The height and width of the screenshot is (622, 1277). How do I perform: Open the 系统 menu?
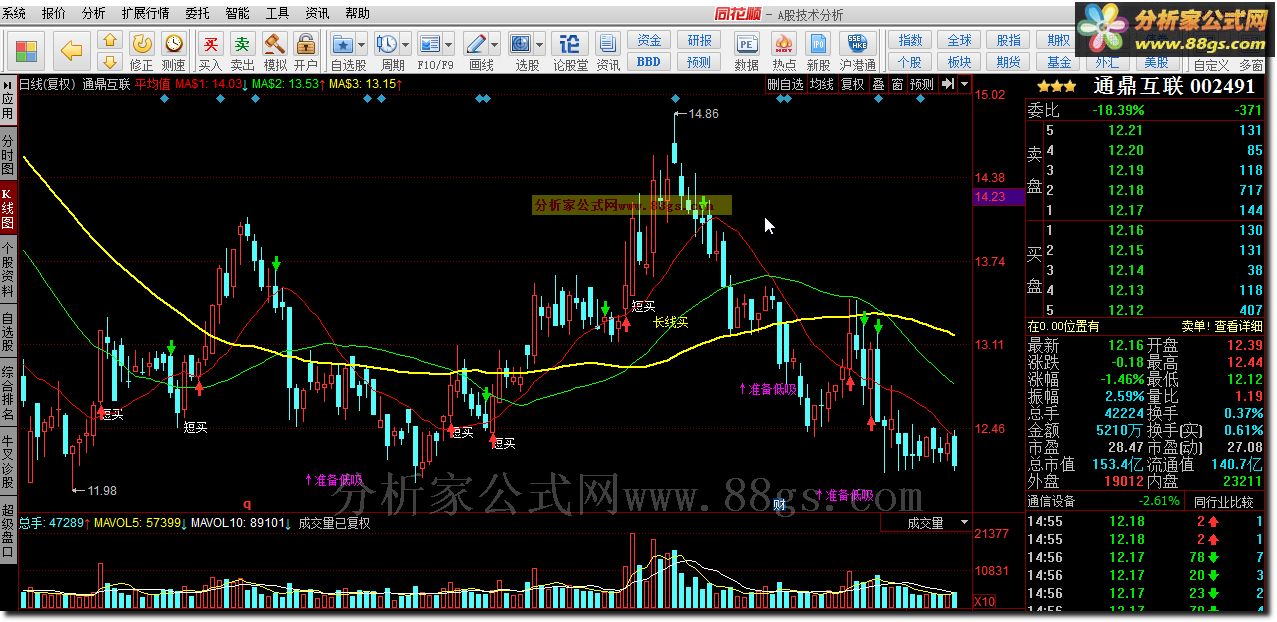[x=15, y=14]
